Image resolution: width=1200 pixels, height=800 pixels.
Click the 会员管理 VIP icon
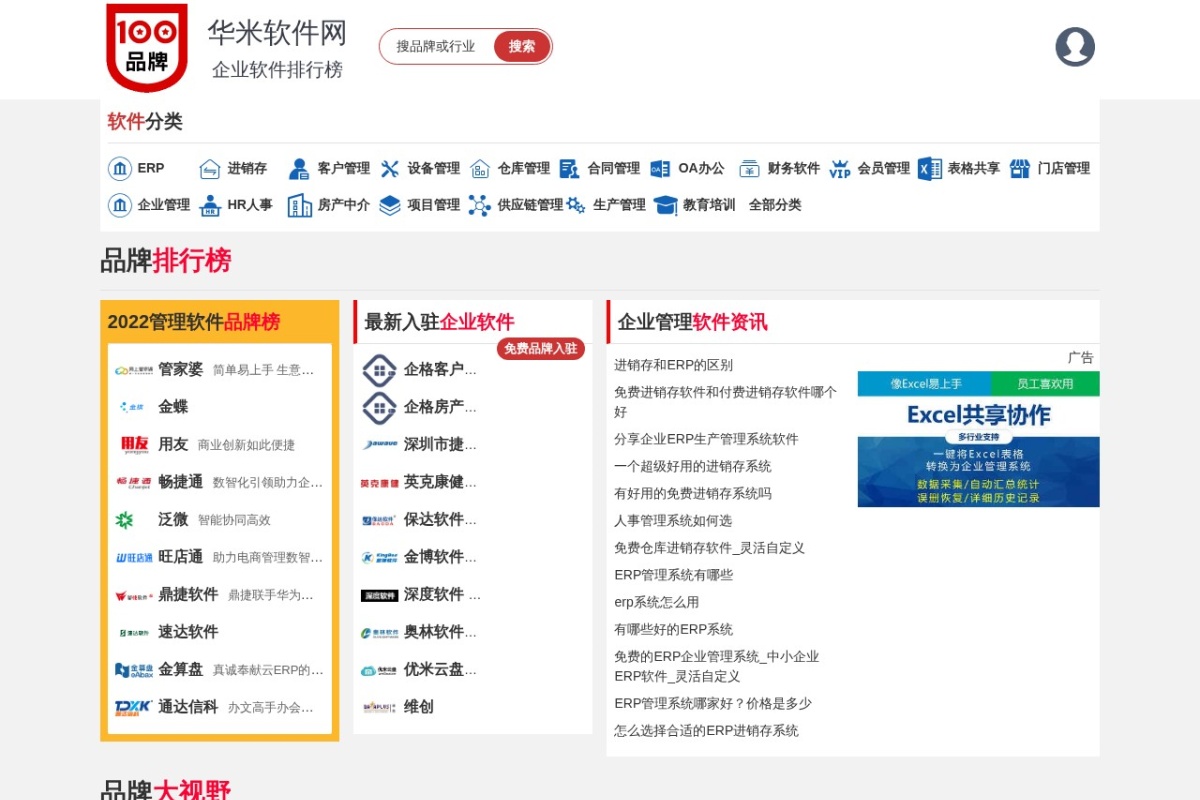point(840,168)
